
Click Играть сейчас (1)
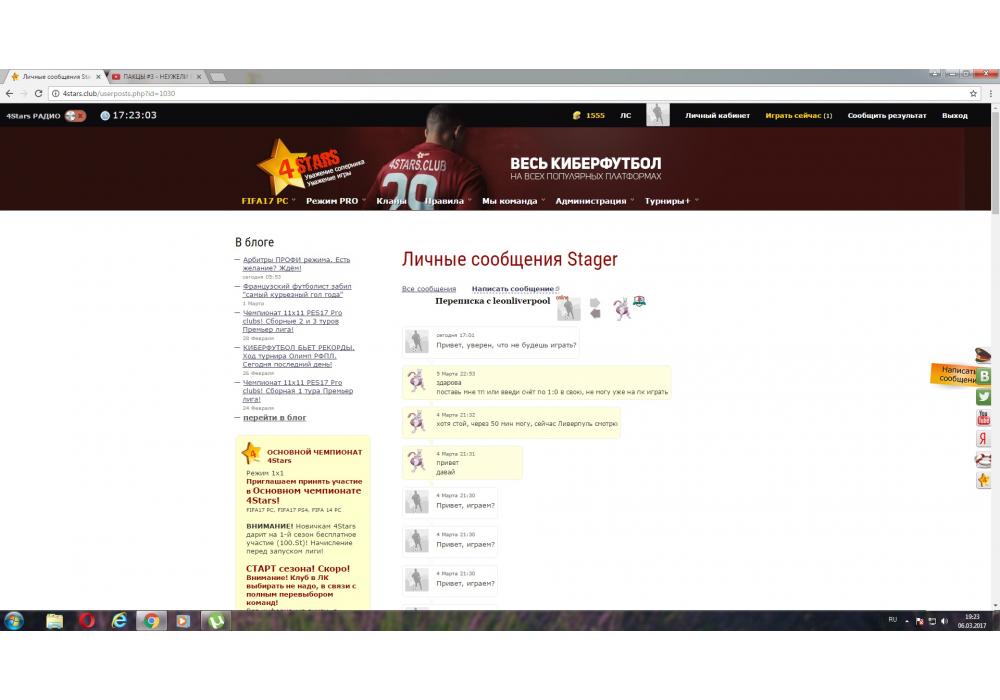pos(798,115)
